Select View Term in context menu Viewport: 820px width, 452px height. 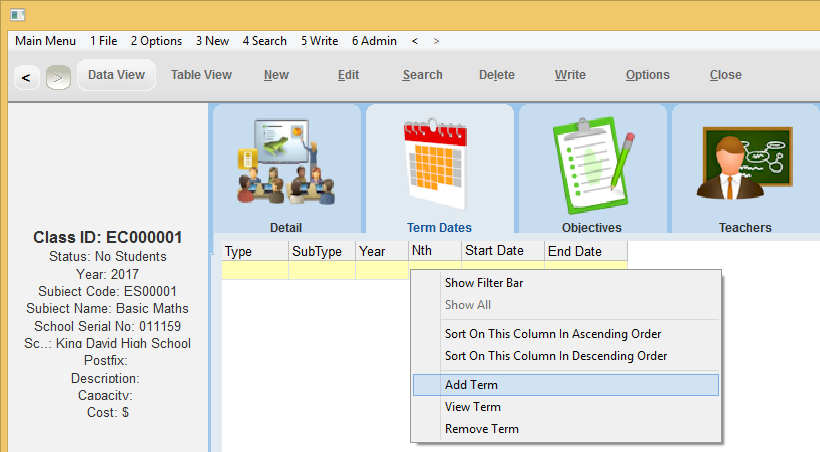(472, 407)
